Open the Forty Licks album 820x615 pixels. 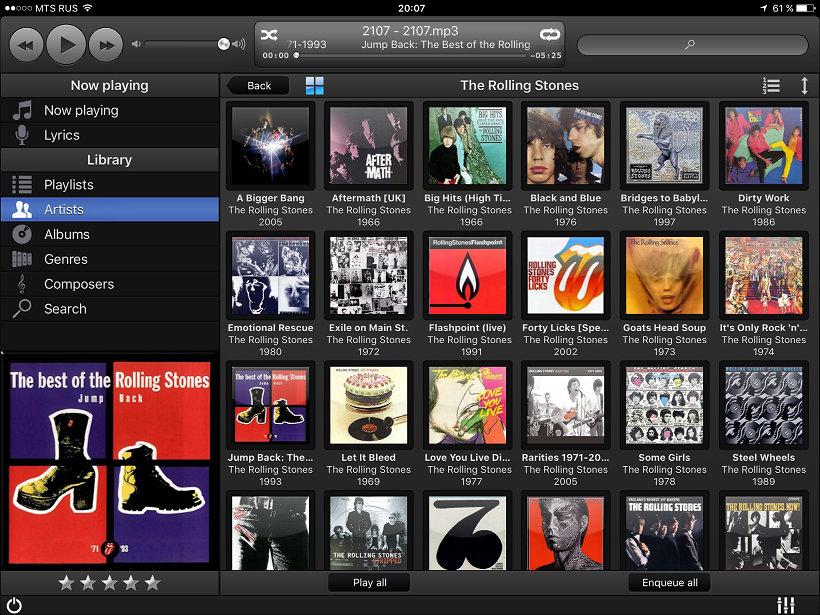566,276
